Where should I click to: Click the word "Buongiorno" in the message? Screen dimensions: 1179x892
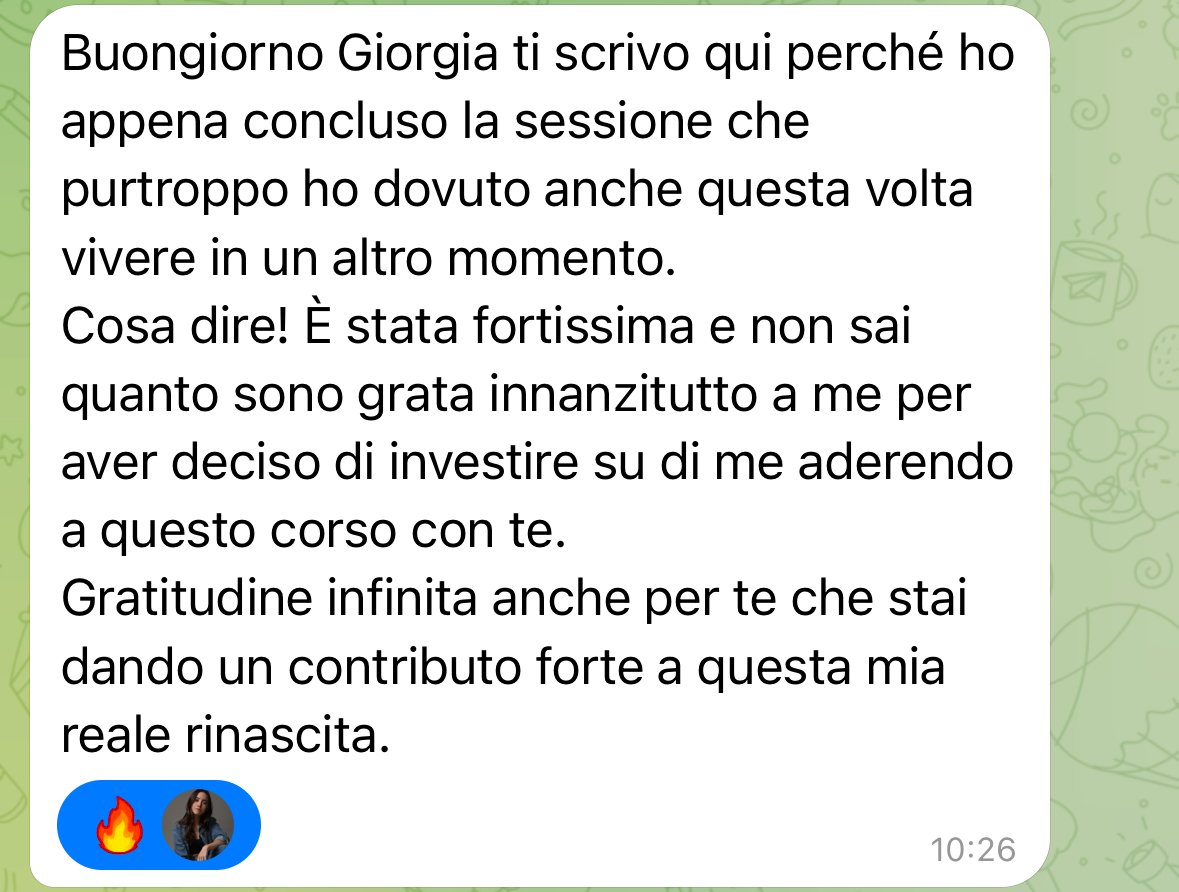pos(192,55)
